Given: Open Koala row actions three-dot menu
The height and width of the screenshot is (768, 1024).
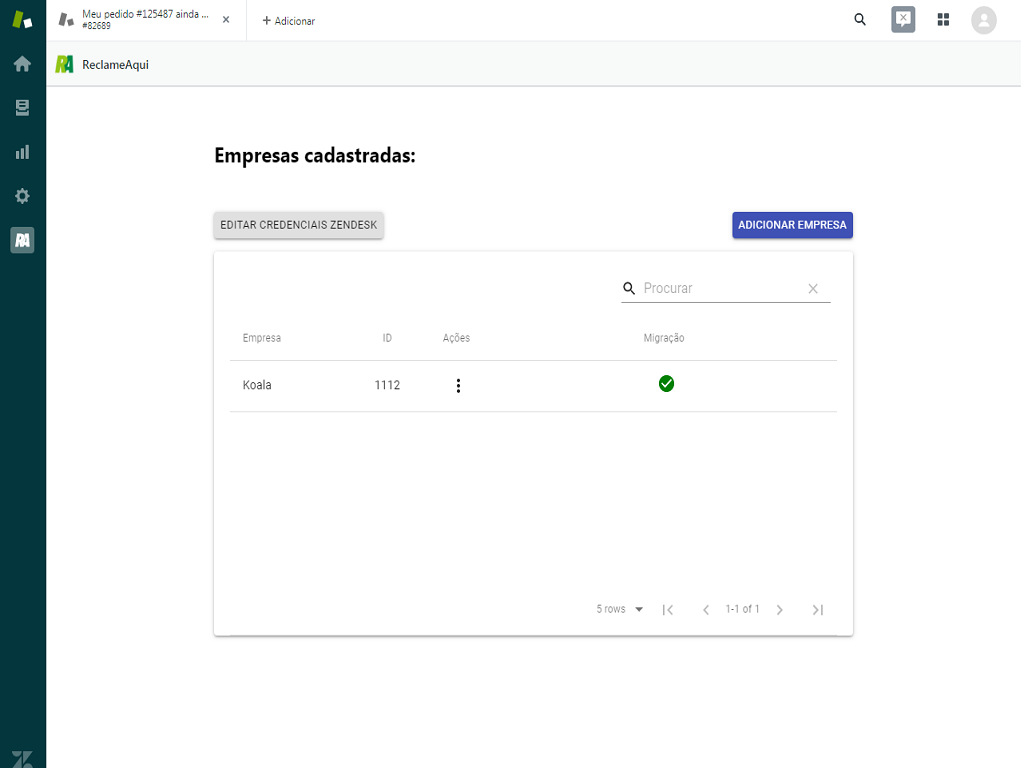Looking at the screenshot, I should tap(458, 386).
